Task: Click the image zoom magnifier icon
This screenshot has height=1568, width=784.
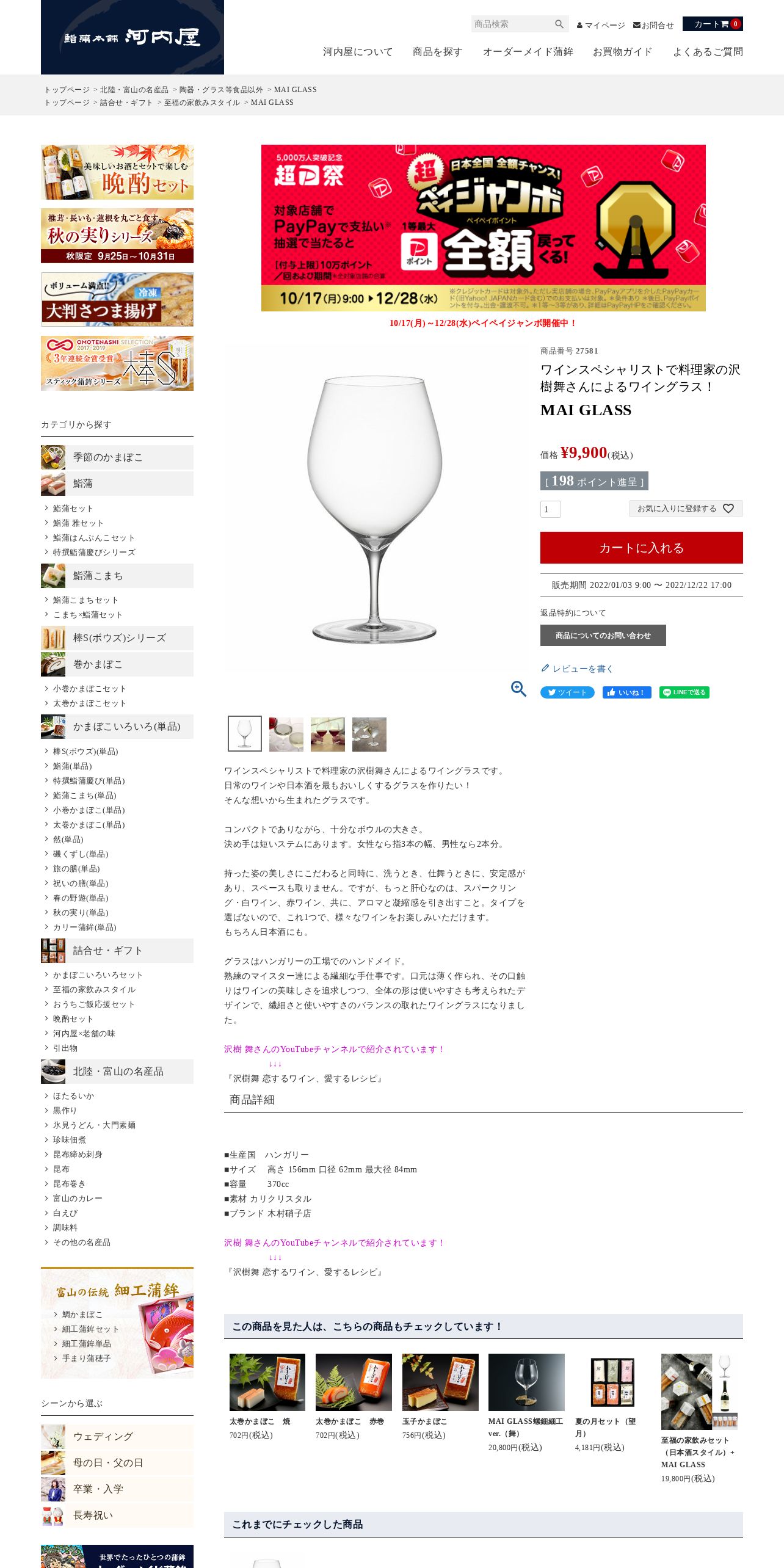Action: coord(518,689)
